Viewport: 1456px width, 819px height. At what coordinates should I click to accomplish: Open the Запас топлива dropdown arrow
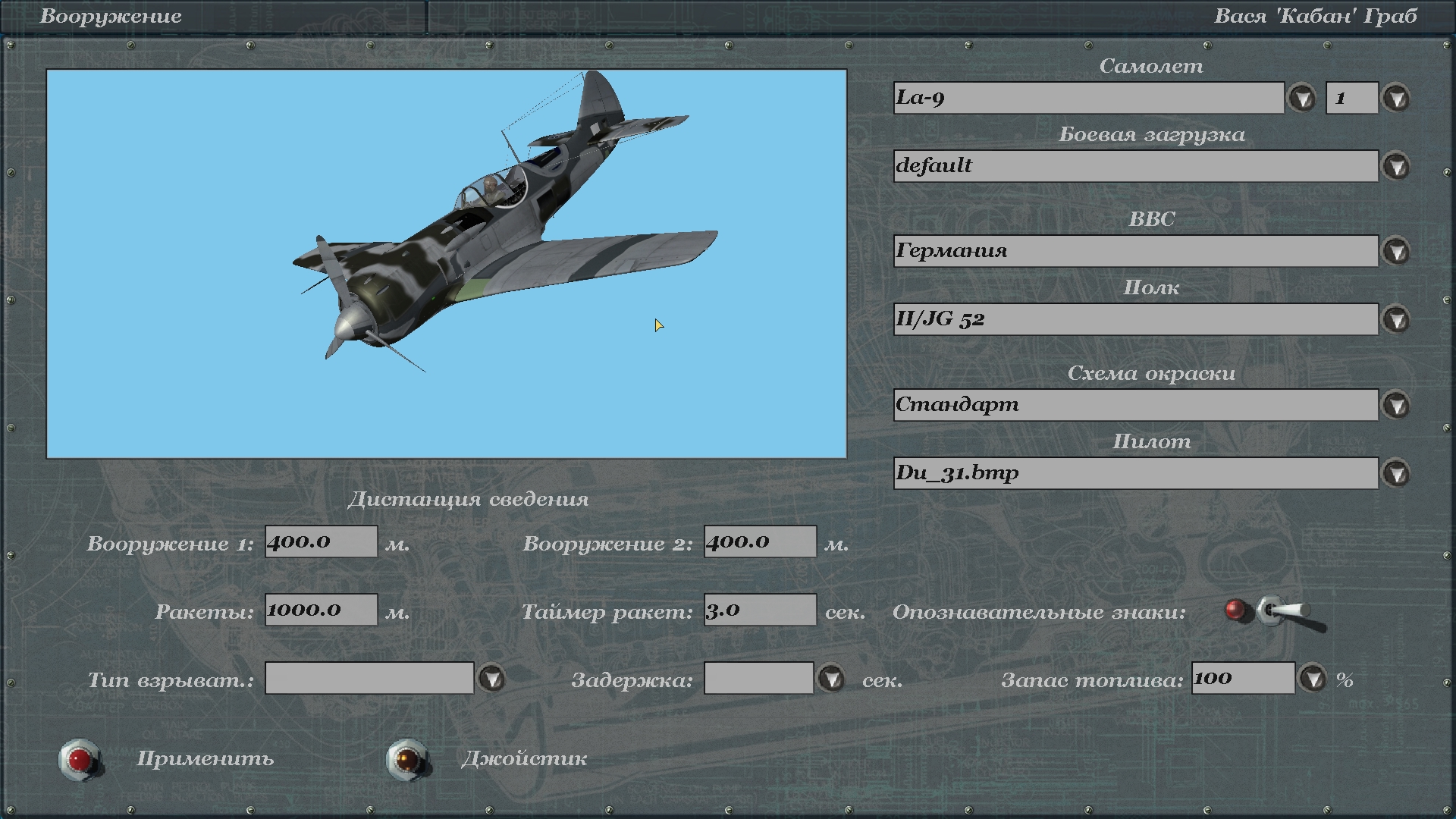[x=1313, y=679]
